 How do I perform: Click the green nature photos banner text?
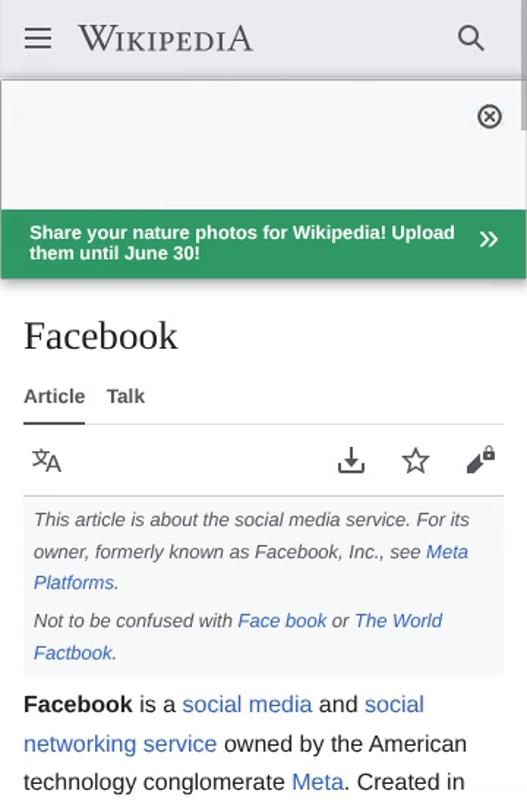pos(242,243)
